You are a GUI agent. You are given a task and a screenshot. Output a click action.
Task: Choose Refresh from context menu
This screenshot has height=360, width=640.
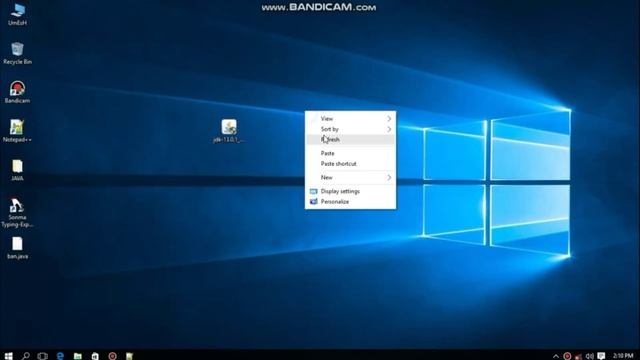350,140
